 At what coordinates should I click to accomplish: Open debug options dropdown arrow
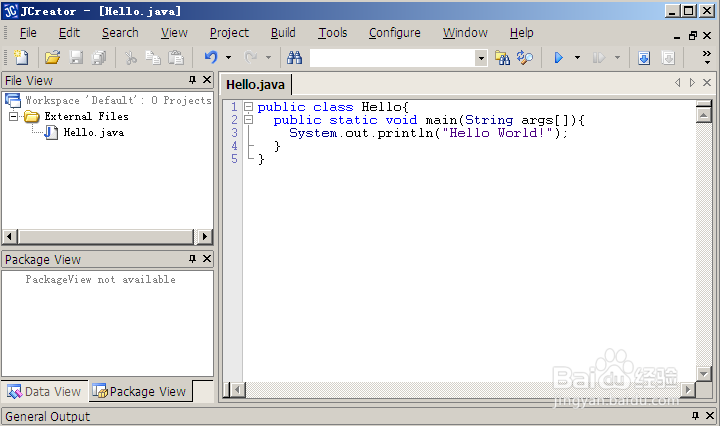[617, 57]
